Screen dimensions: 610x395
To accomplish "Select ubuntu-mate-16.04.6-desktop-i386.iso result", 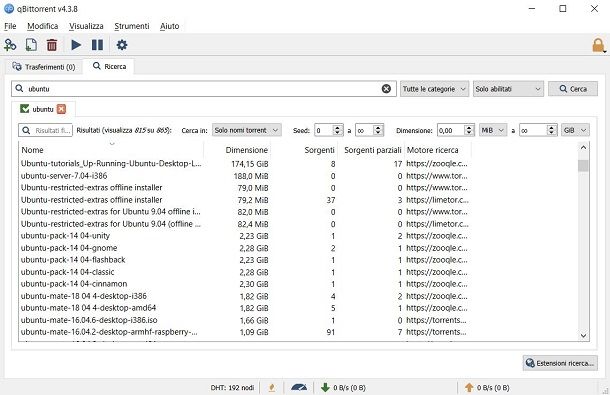I will tap(245, 320).
